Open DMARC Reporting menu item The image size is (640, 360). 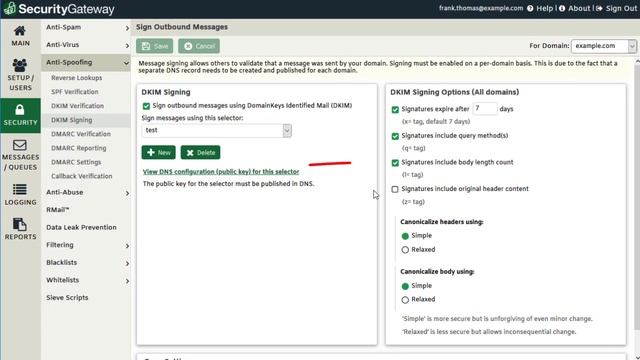point(79,148)
